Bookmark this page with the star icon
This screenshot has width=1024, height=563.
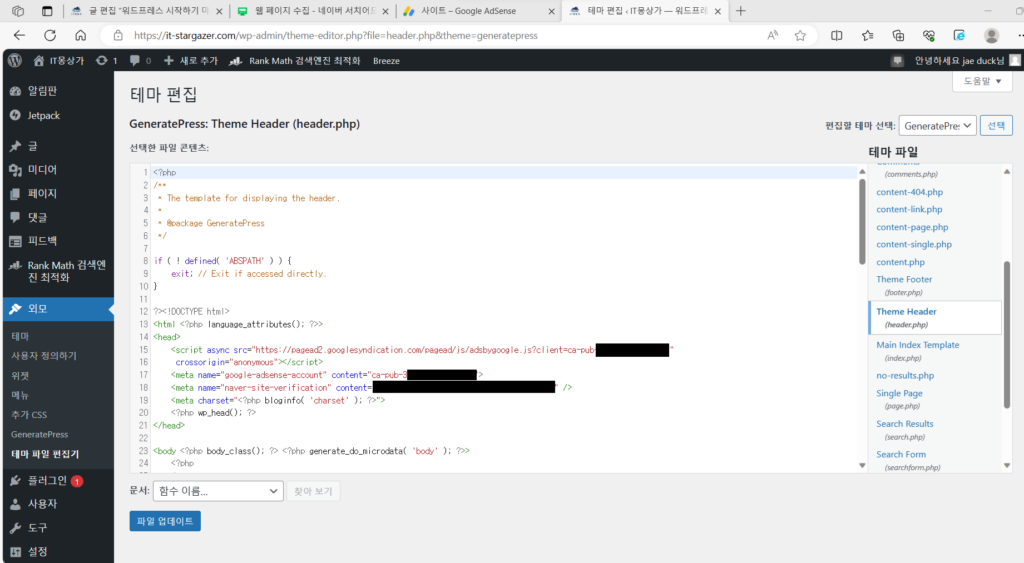tap(800, 35)
